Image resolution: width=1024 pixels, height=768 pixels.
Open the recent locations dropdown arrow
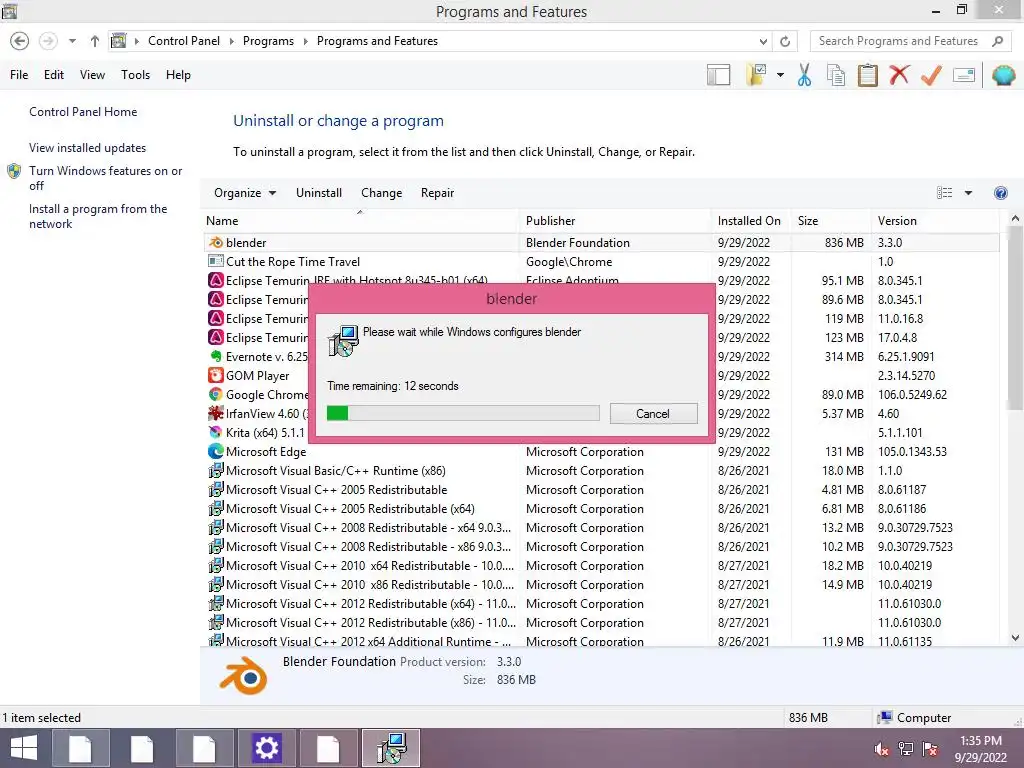(72, 41)
